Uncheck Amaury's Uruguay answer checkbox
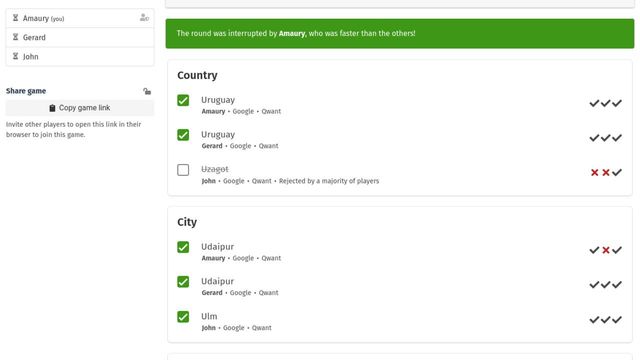Screen dimensions: 640x360 coord(183,100)
